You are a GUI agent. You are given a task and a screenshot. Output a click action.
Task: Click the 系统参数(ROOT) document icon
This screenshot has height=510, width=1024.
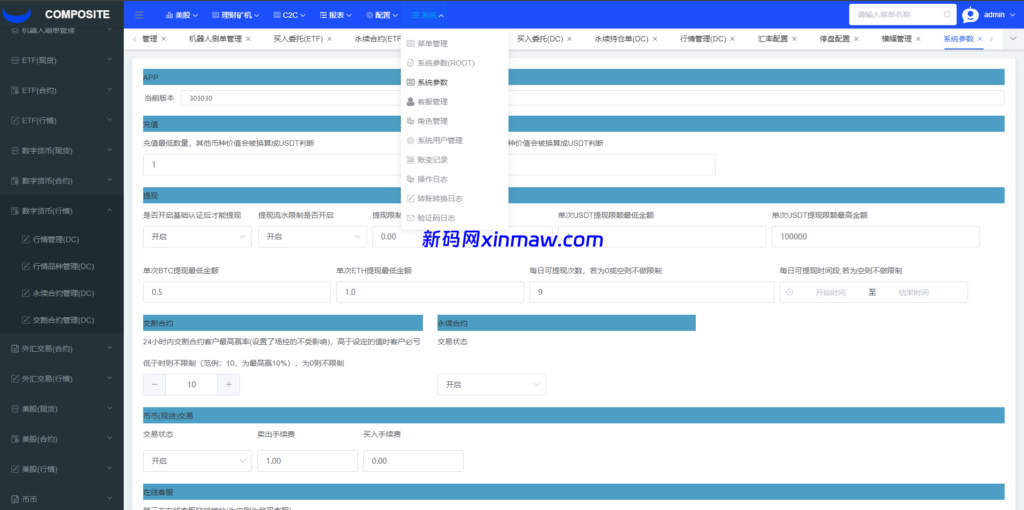410,63
